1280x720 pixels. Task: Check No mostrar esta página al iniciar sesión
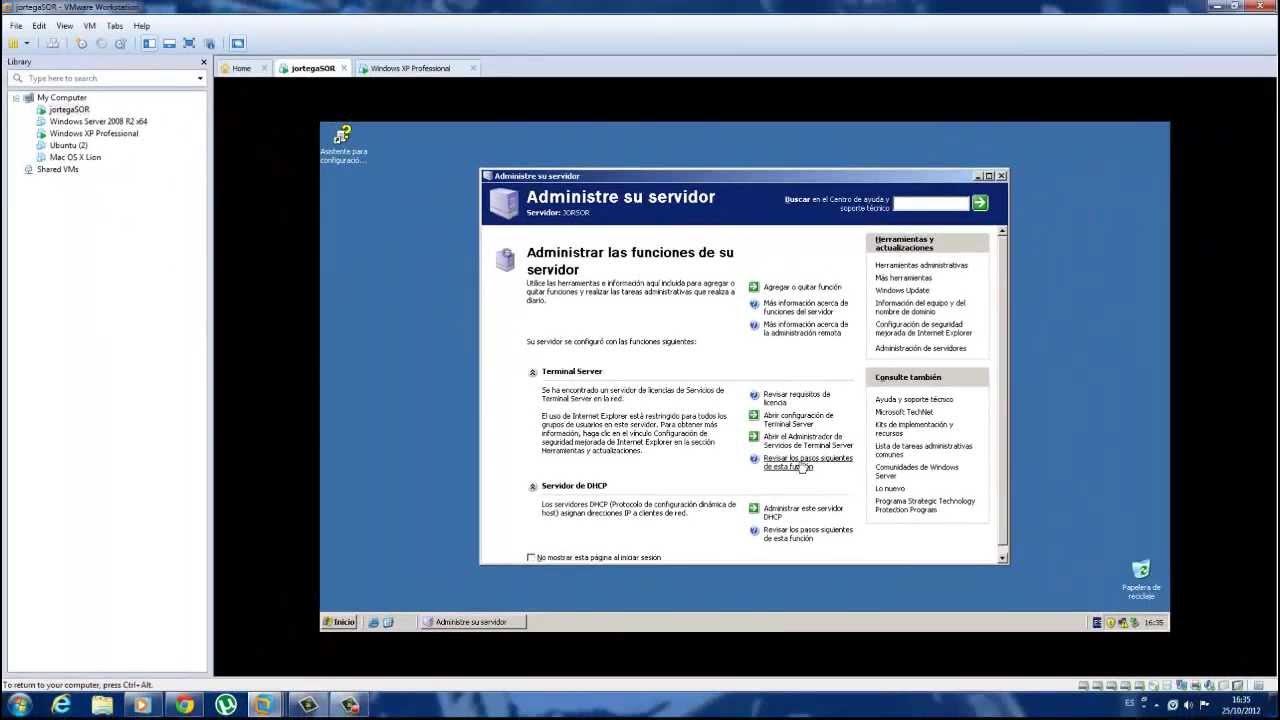pyautogui.click(x=531, y=557)
